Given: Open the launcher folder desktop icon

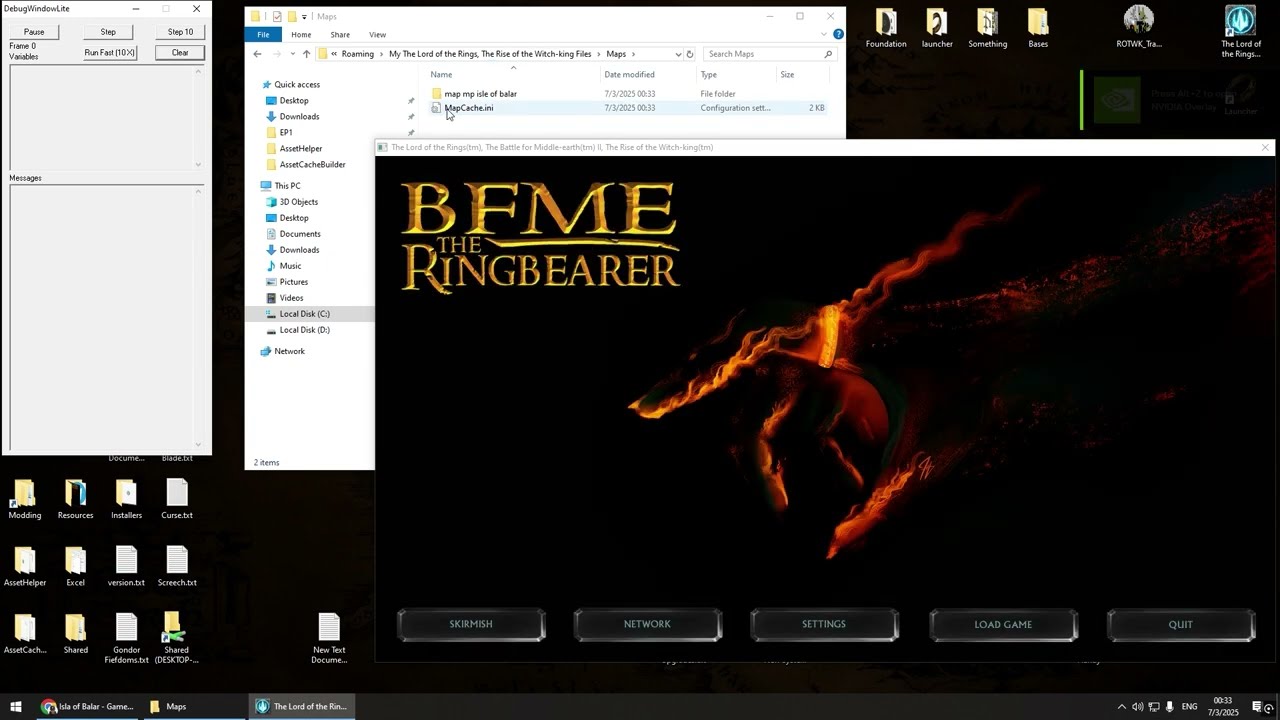Looking at the screenshot, I should [x=937, y=28].
